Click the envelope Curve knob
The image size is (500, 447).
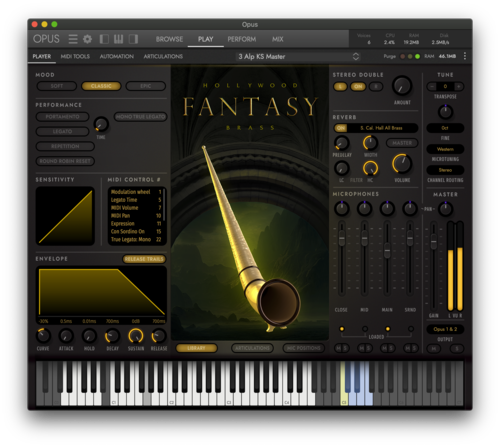[x=43, y=336]
